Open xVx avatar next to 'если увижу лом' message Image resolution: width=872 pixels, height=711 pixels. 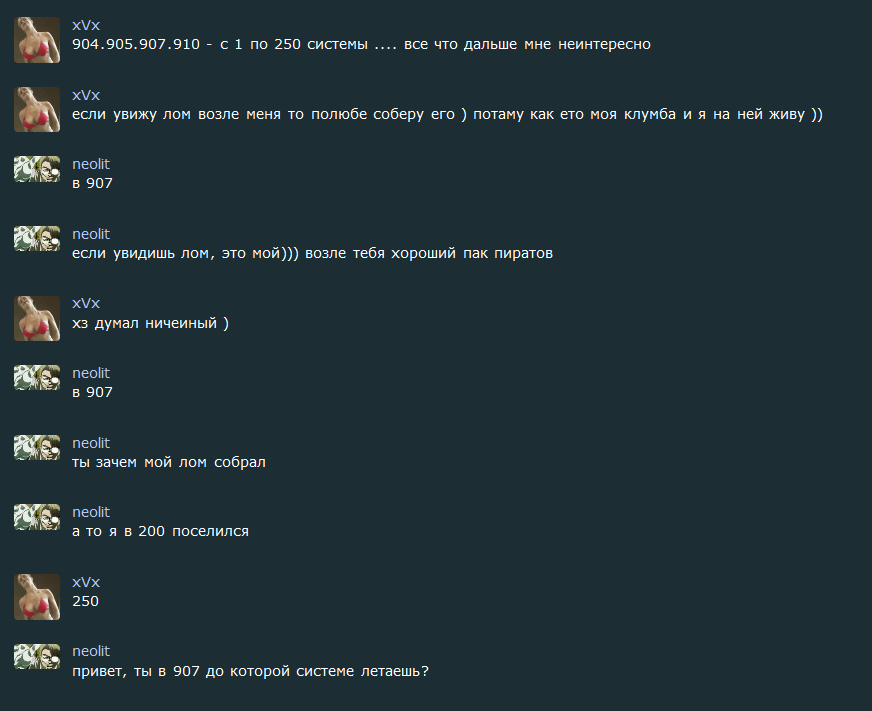coord(37,109)
